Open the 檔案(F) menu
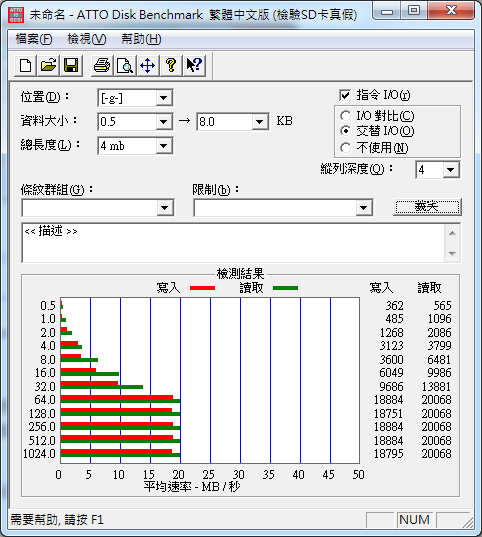Screen dimensions: 482x537 tap(34, 39)
